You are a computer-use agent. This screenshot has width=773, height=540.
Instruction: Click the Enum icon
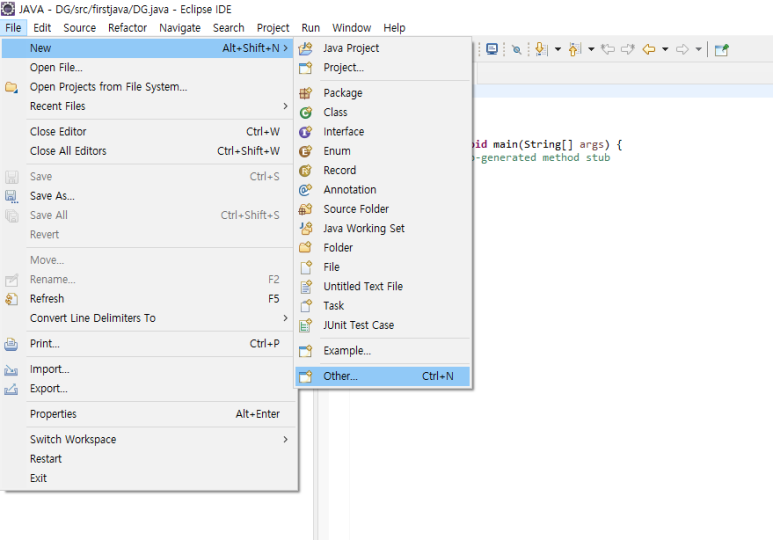(306, 151)
